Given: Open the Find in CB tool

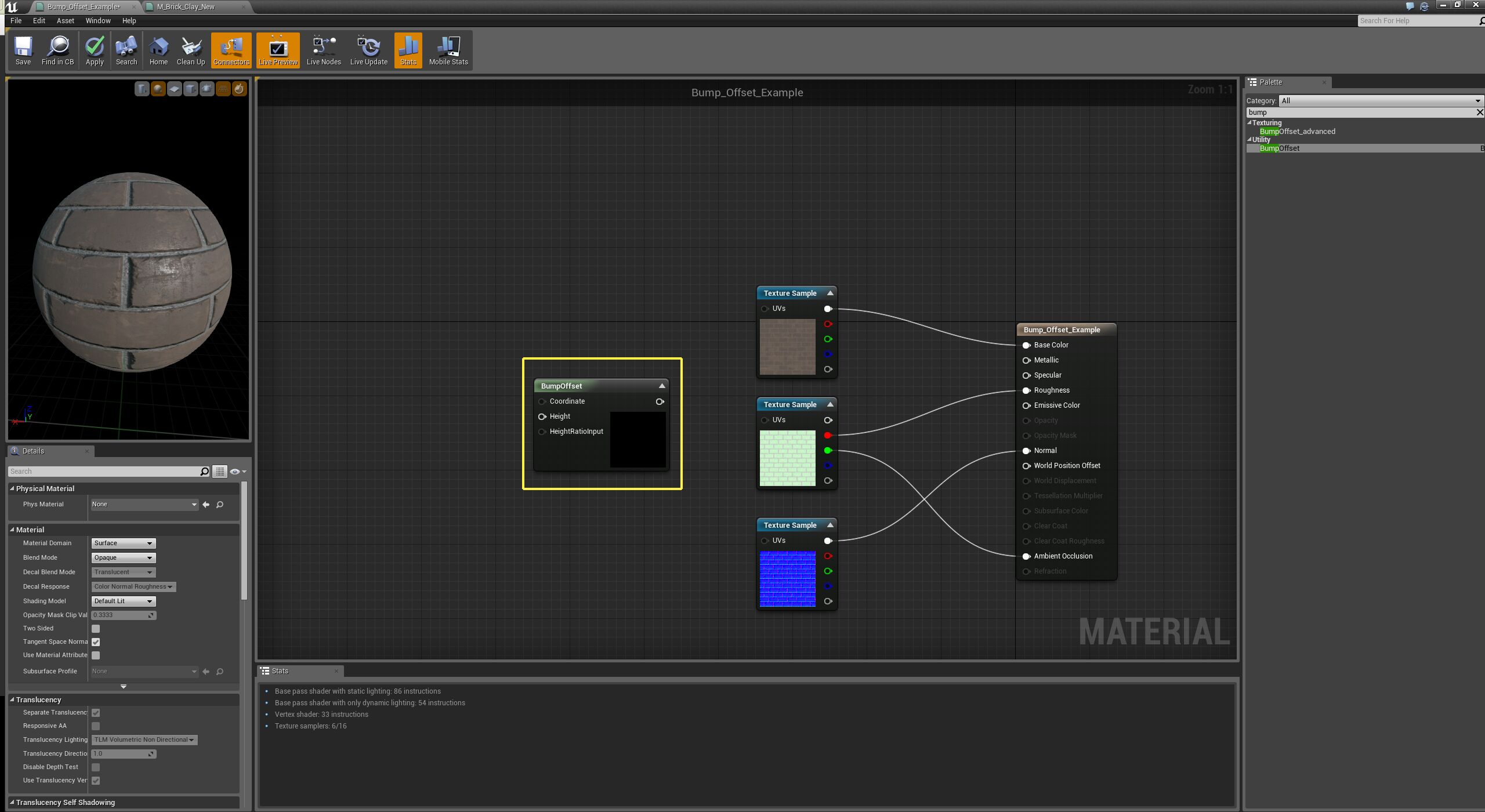Looking at the screenshot, I should pos(58,50).
